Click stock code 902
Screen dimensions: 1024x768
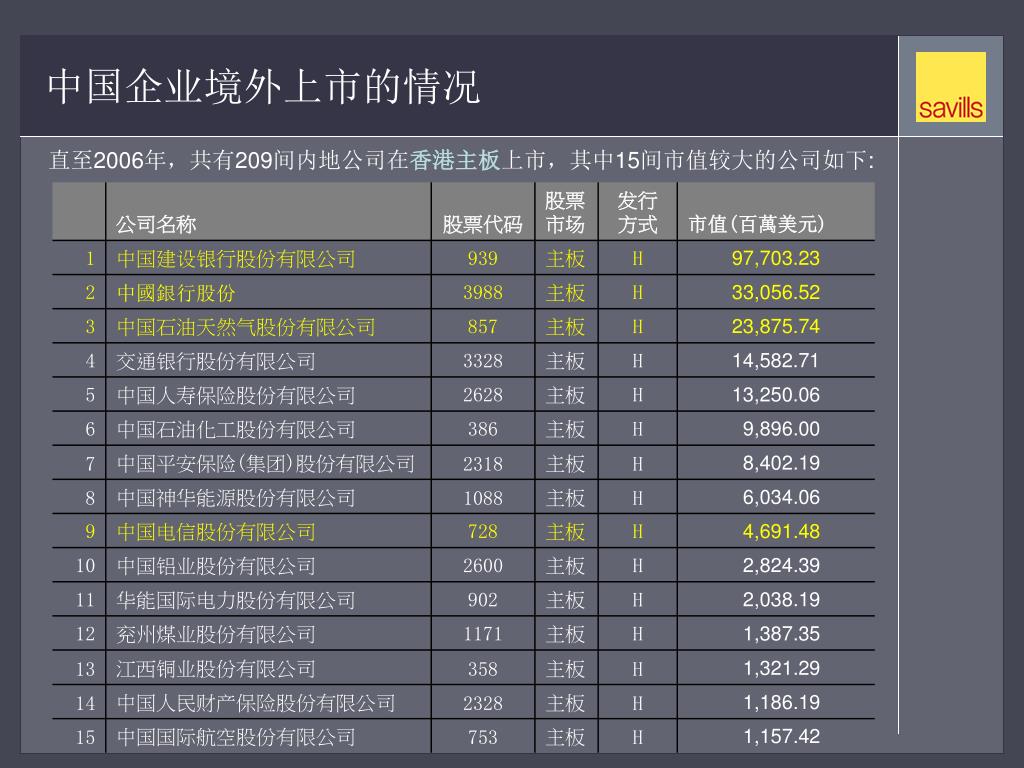[x=483, y=600]
